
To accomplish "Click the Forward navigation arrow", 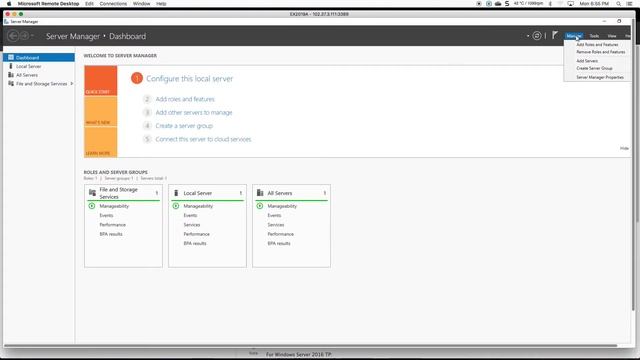I will click(x=24, y=36).
